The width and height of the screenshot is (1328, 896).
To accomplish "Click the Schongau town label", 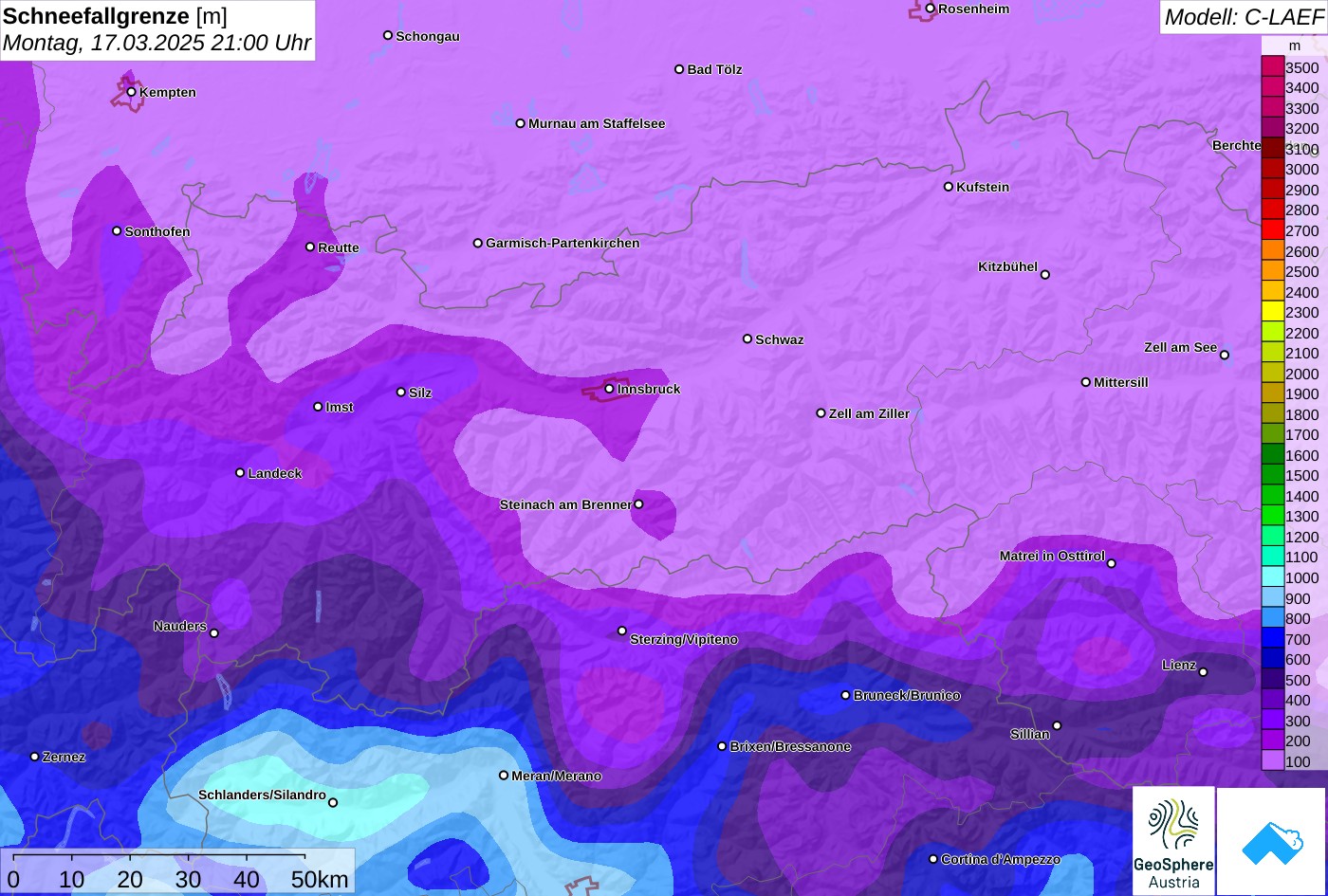I will coord(428,36).
